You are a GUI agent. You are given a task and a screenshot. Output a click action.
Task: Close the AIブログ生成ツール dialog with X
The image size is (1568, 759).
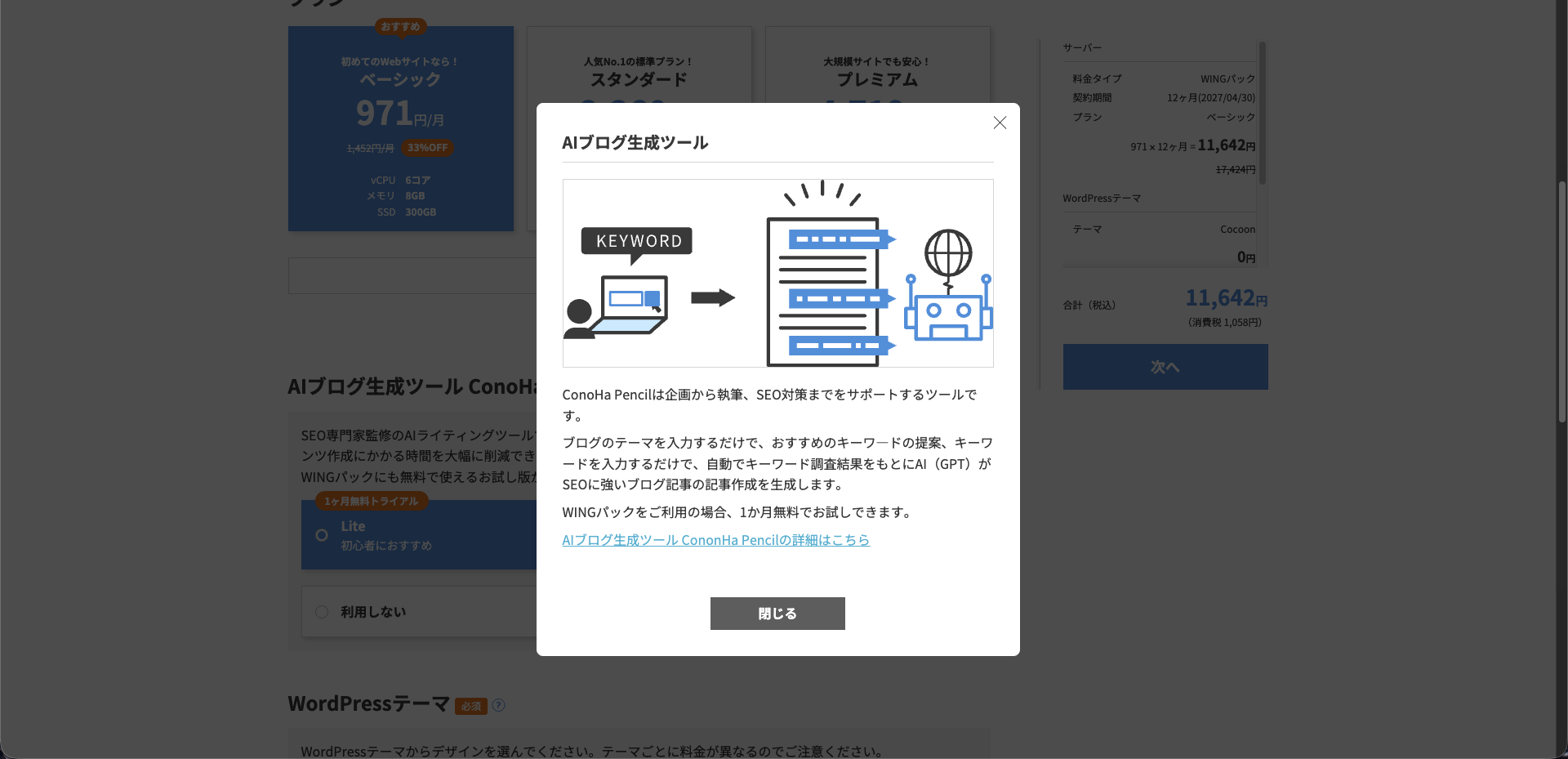click(1000, 123)
